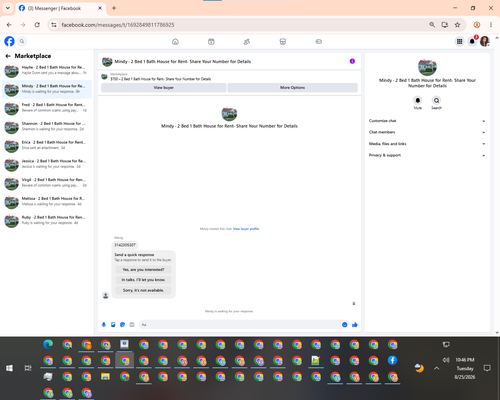Open the notifications bell
500x400 pixels.
coord(472,41)
